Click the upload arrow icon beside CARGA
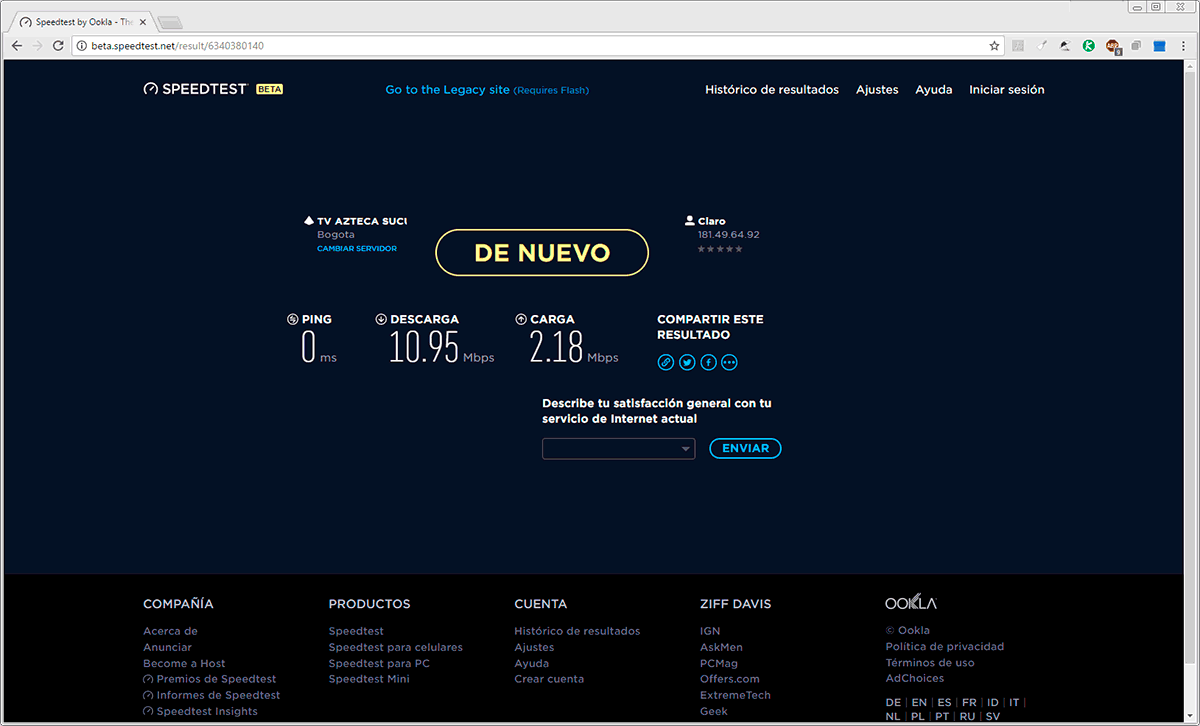 coord(521,320)
